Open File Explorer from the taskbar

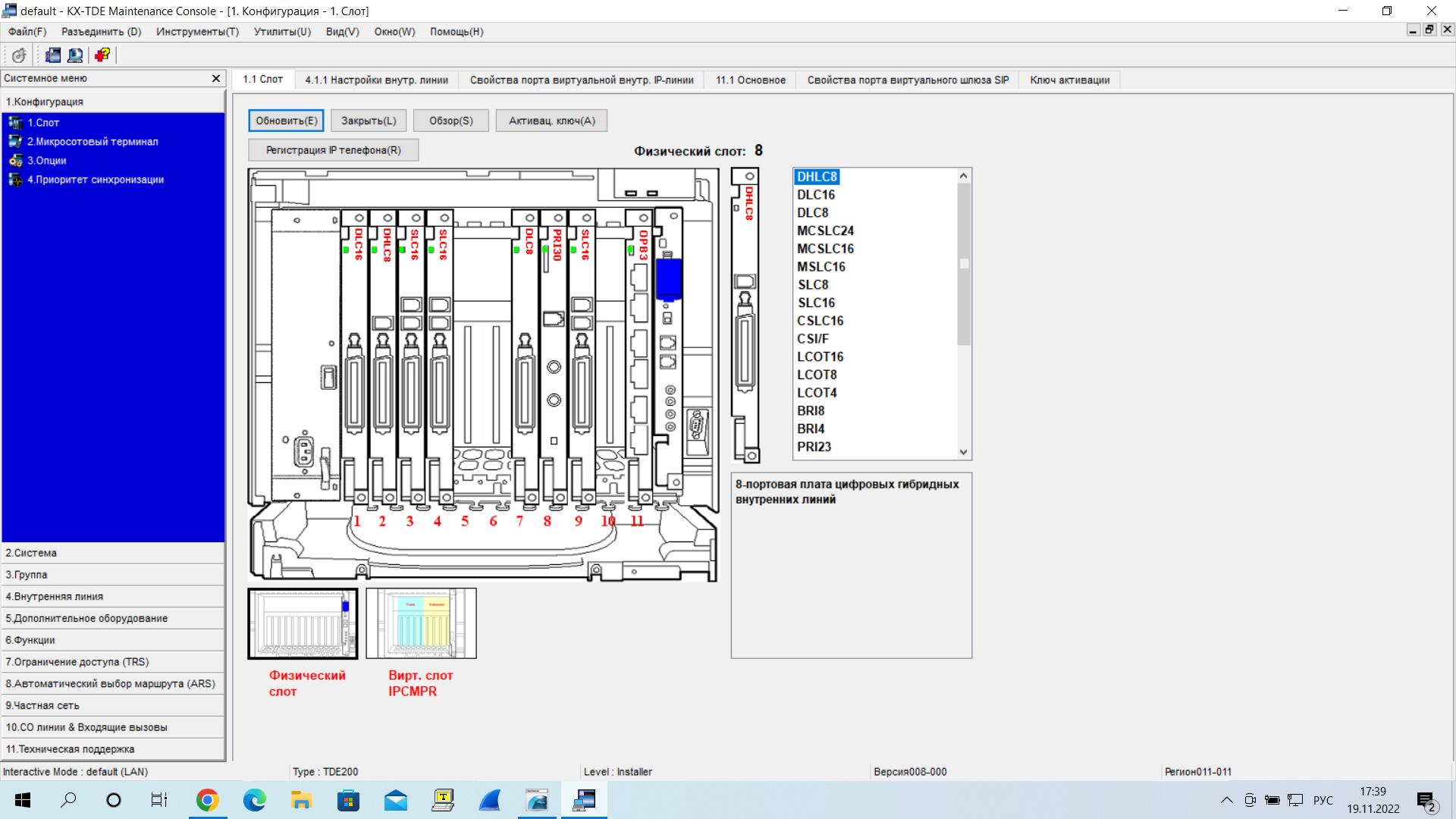[x=301, y=800]
